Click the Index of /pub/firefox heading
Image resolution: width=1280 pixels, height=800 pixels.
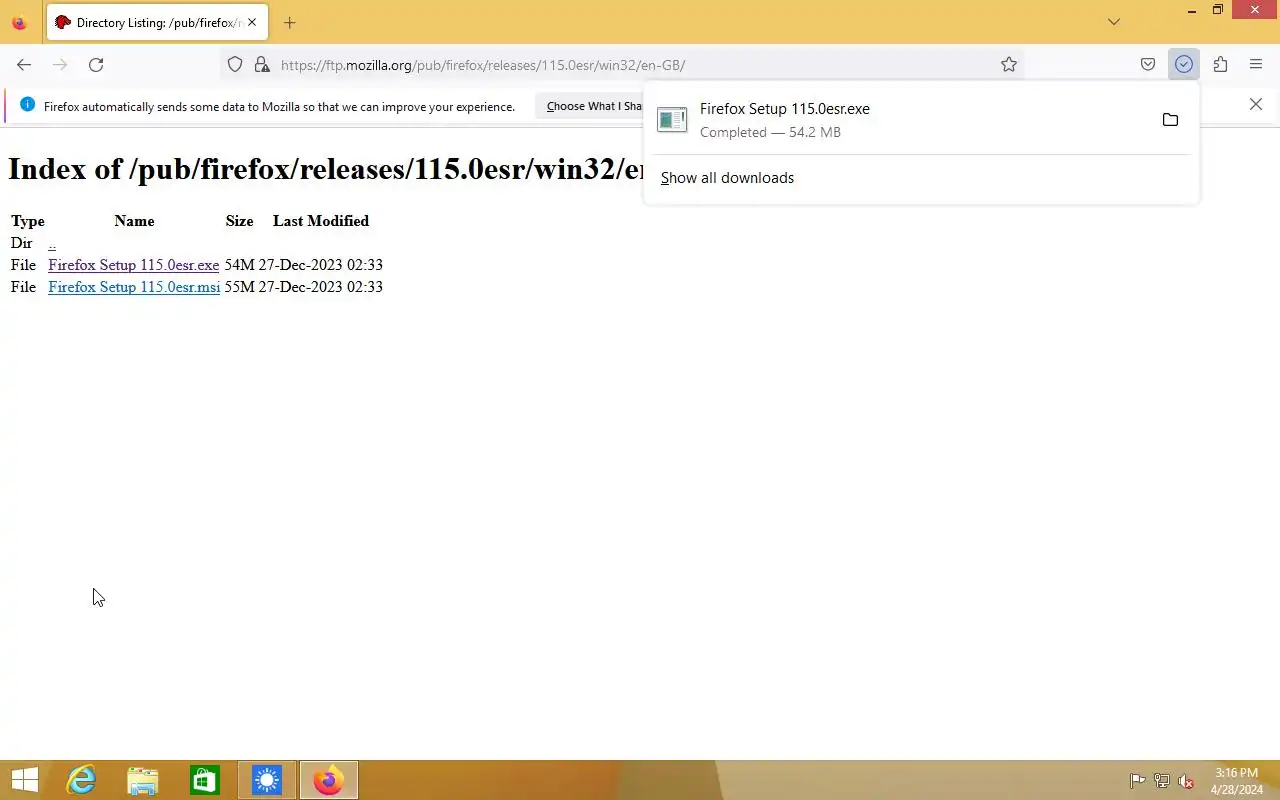(x=325, y=168)
